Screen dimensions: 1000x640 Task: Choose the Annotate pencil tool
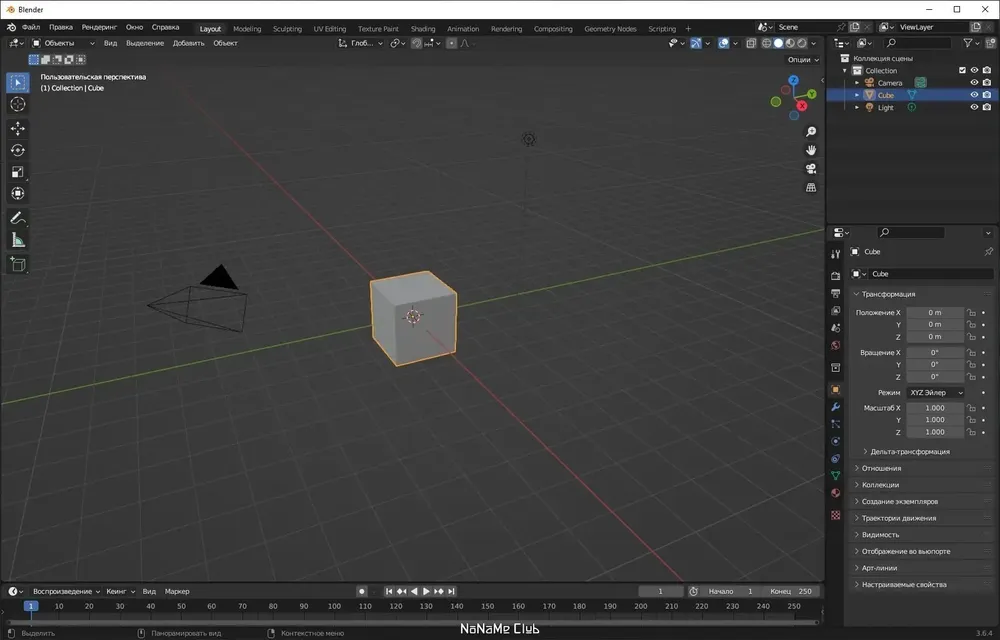(17, 219)
